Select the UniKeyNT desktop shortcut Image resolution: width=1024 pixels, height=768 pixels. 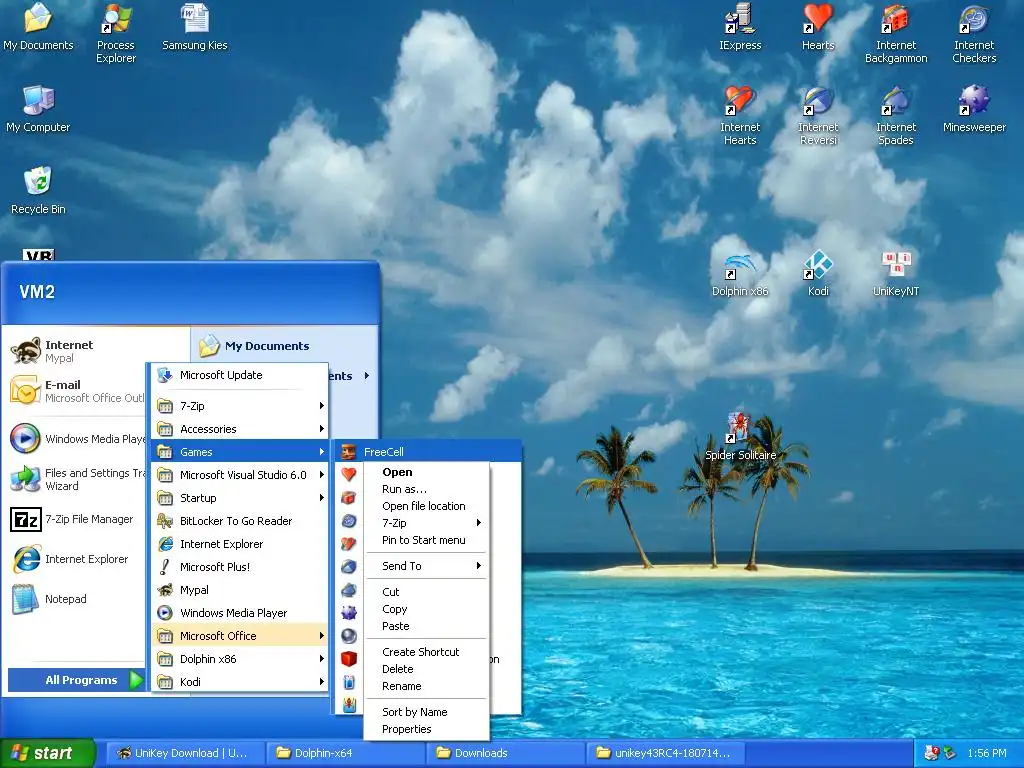(x=896, y=274)
